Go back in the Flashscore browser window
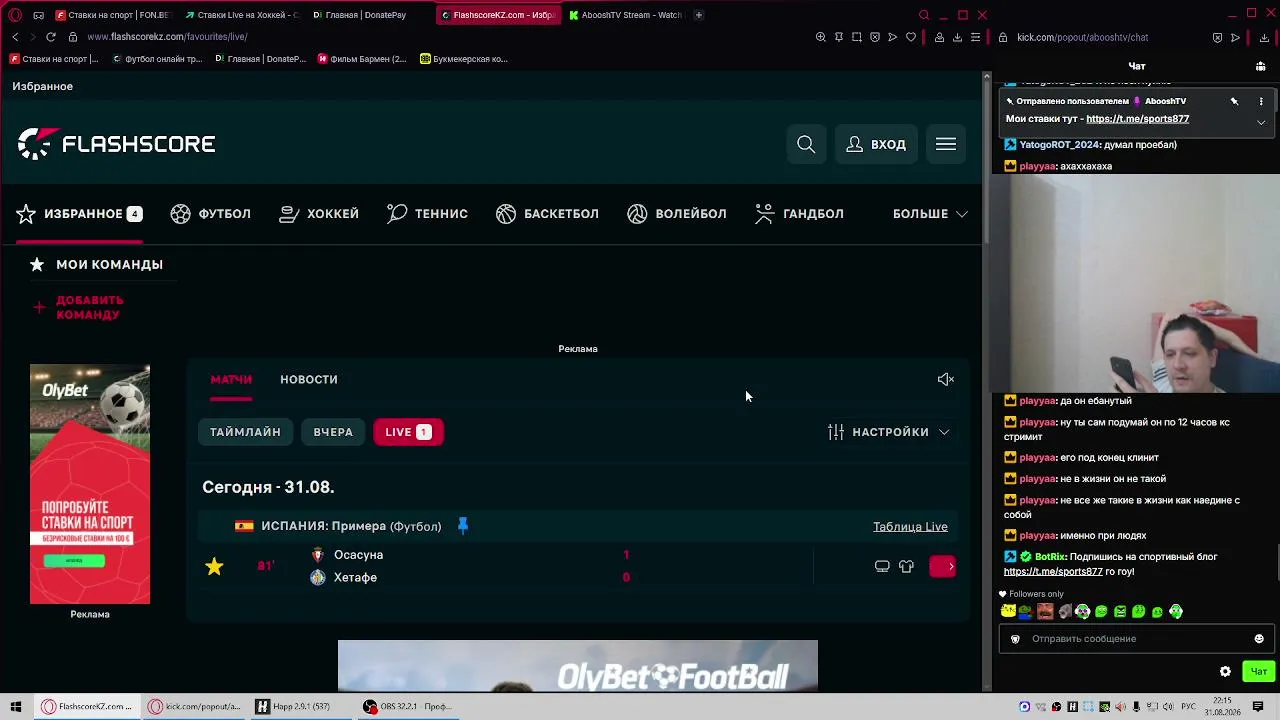This screenshot has width=1280, height=720. tap(15, 37)
